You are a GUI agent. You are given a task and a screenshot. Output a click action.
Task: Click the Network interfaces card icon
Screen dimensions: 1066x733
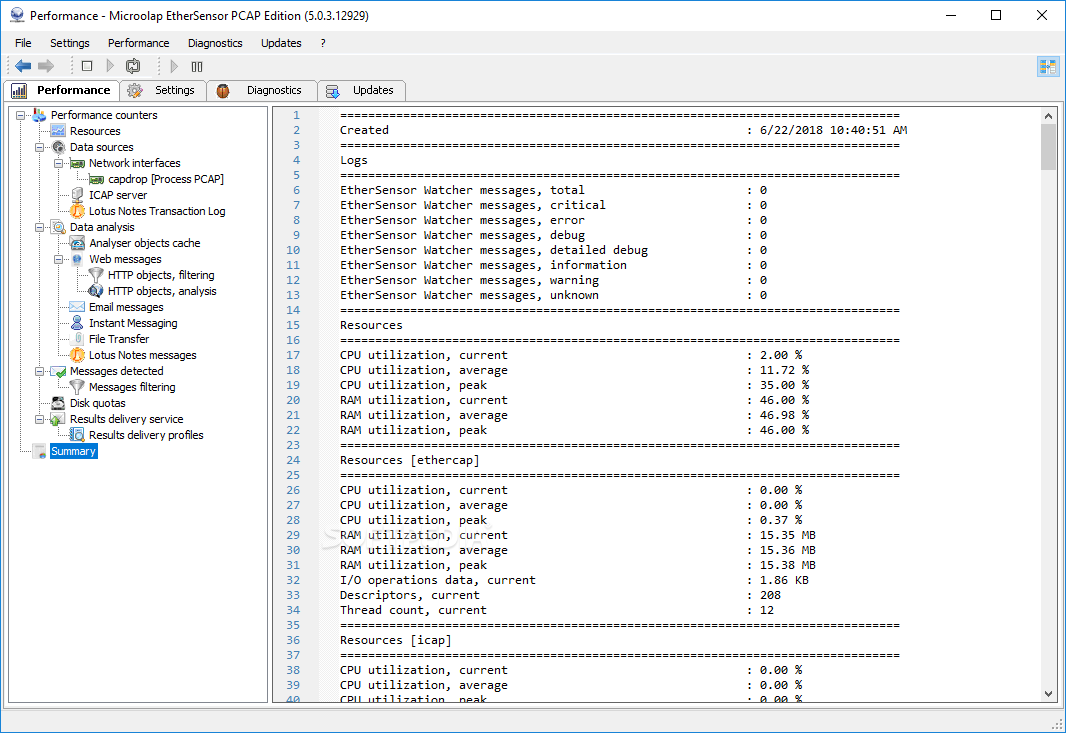[x=78, y=163]
